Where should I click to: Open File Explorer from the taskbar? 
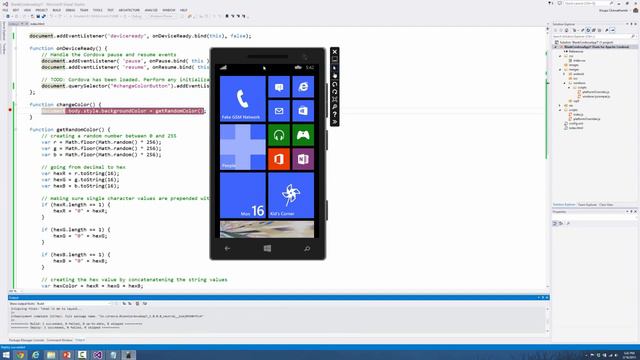pos(51,355)
